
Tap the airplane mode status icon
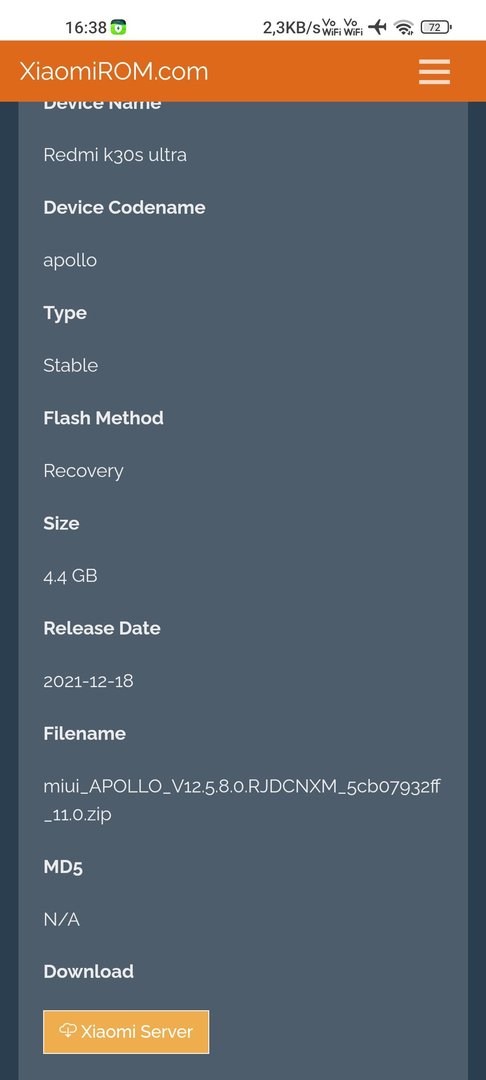point(377,27)
